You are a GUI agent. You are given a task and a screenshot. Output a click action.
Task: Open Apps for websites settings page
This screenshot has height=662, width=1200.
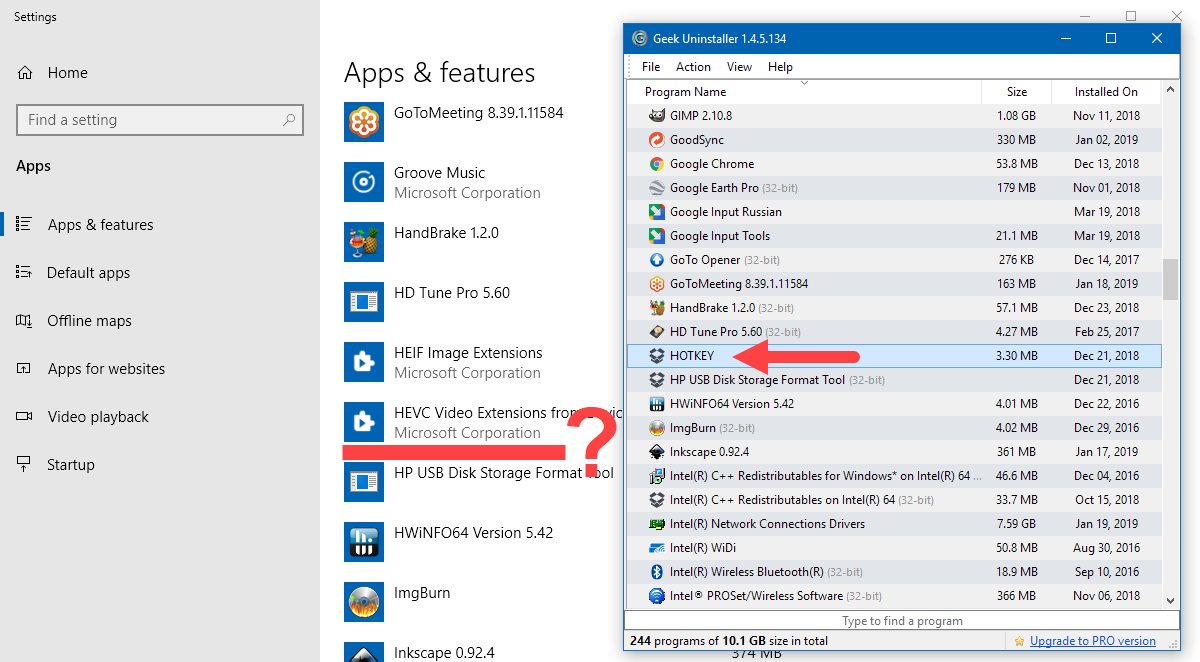click(106, 369)
